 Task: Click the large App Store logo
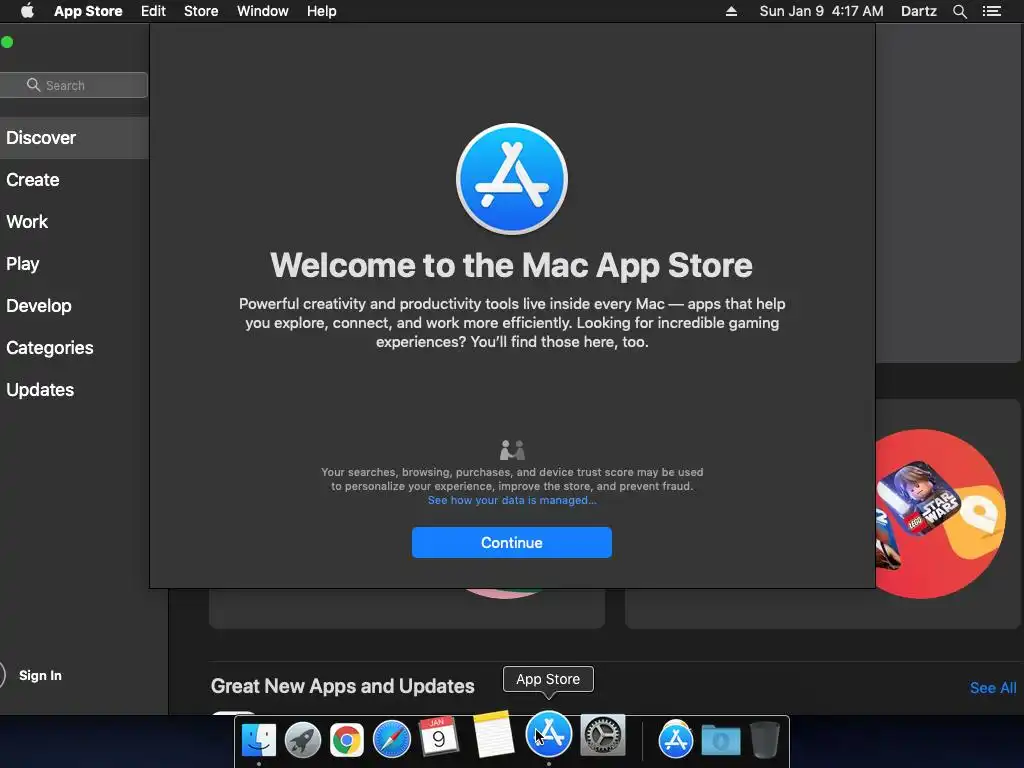511,178
